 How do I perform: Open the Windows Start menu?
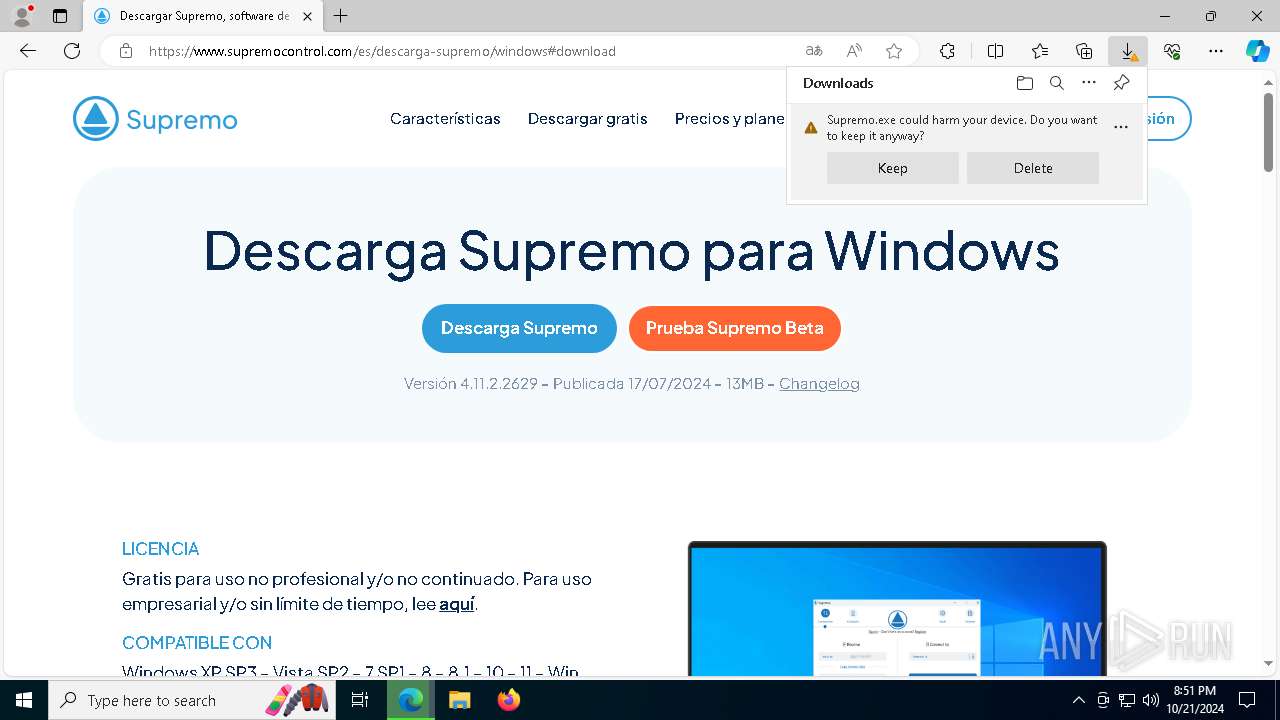[23, 700]
